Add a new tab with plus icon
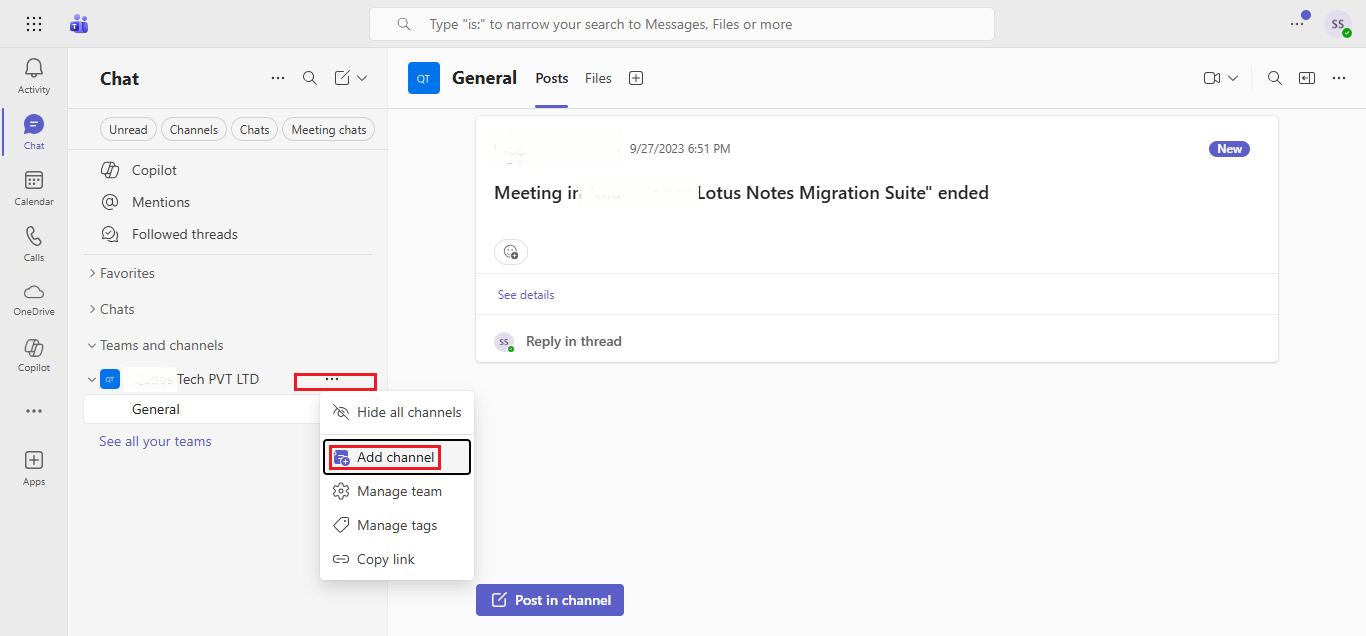Image resolution: width=1366 pixels, height=636 pixels. point(636,78)
